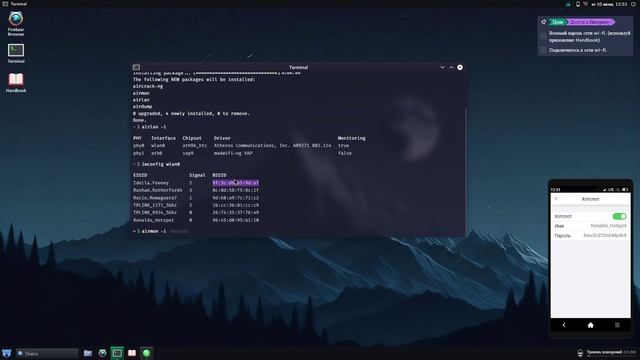Switch to Terminal via green taskbar icon
640x360 pixels.
(x=117, y=353)
